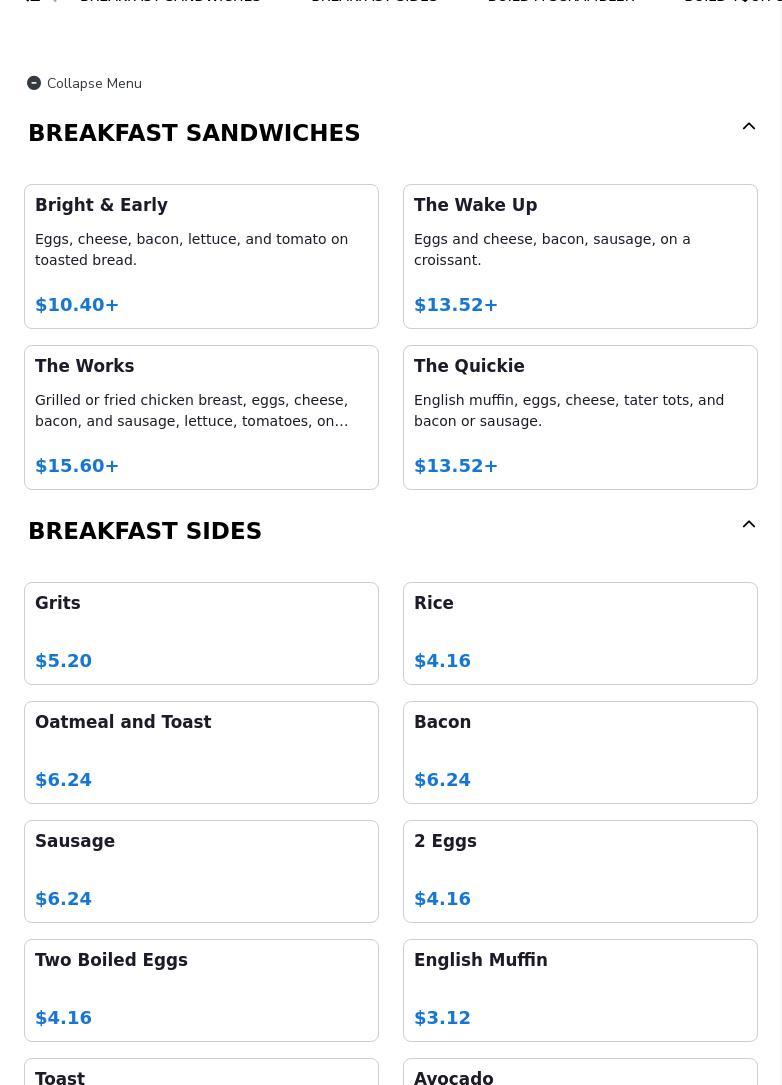Click the Collapse Menu minus circle icon

[x=34, y=83]
